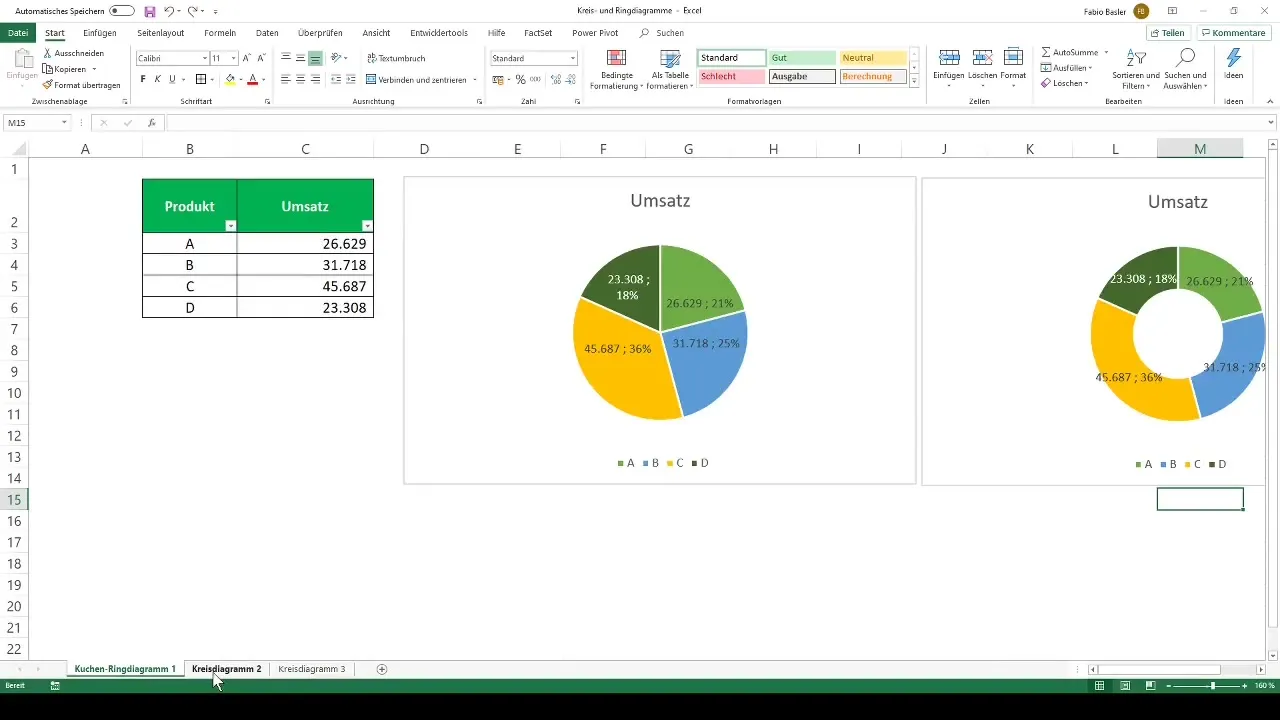Decrease the cell indent
1280x720 pixels.
tap(336, 79)
